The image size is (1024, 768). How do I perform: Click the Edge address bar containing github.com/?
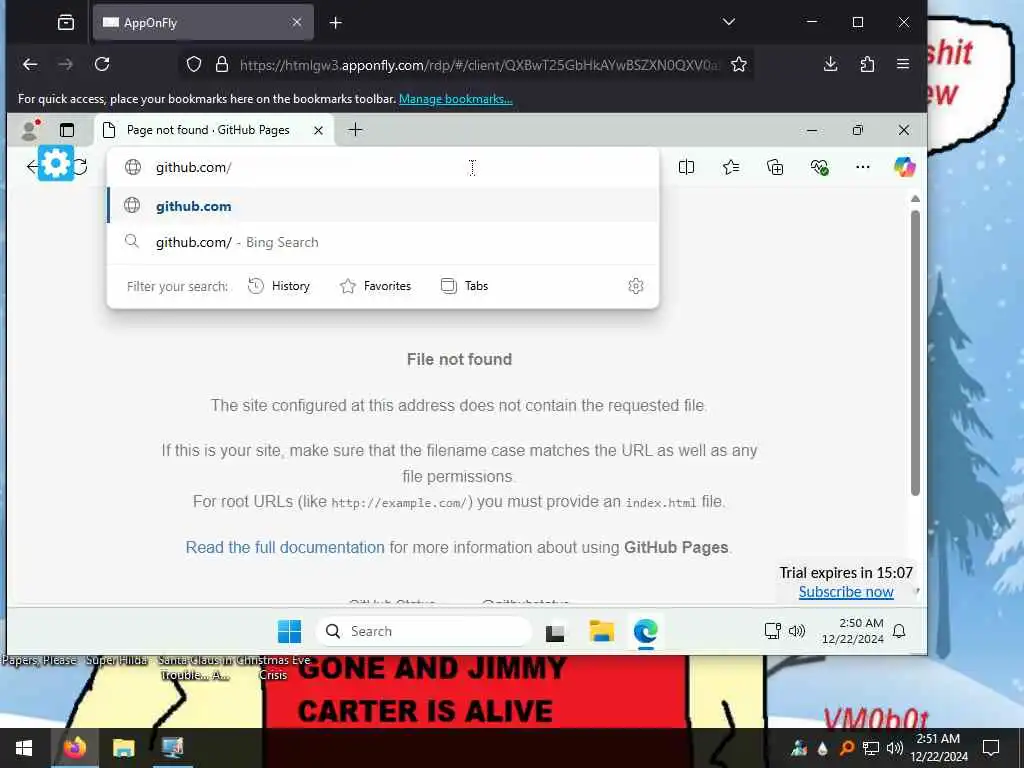(x=383, y=167)
